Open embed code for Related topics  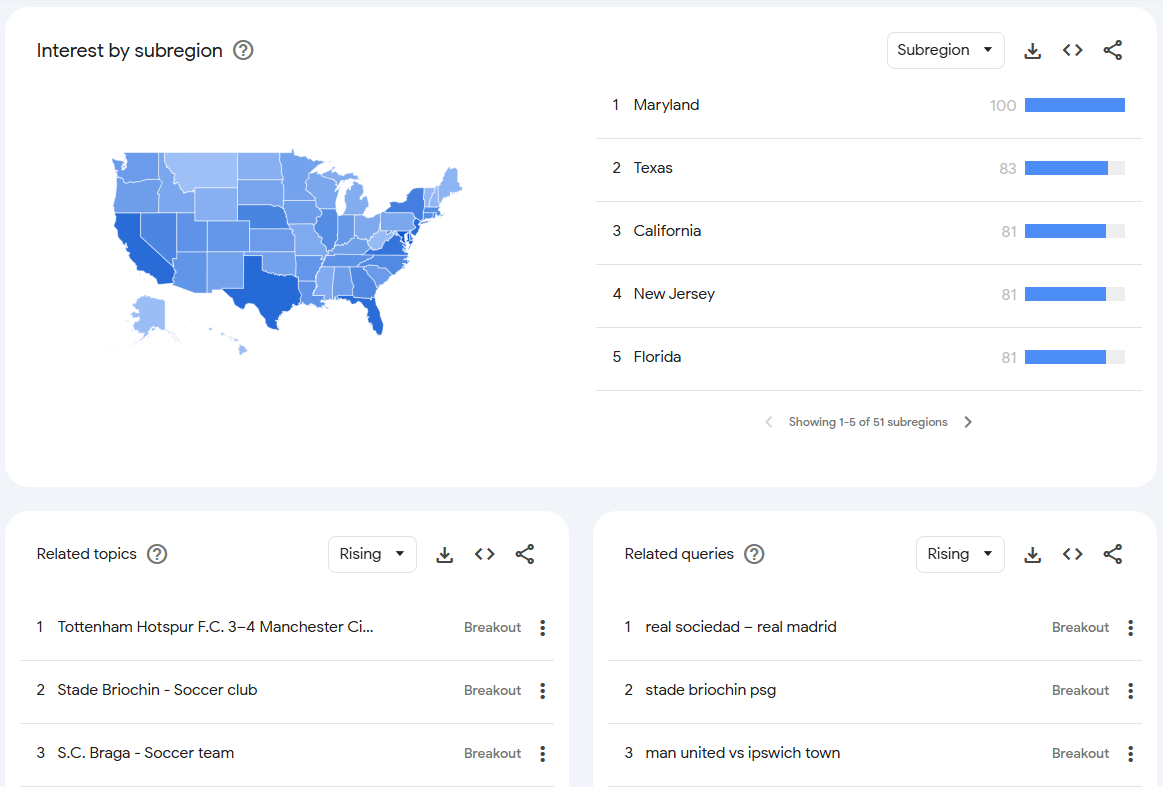pyautogui.click(x=484, y=554)
